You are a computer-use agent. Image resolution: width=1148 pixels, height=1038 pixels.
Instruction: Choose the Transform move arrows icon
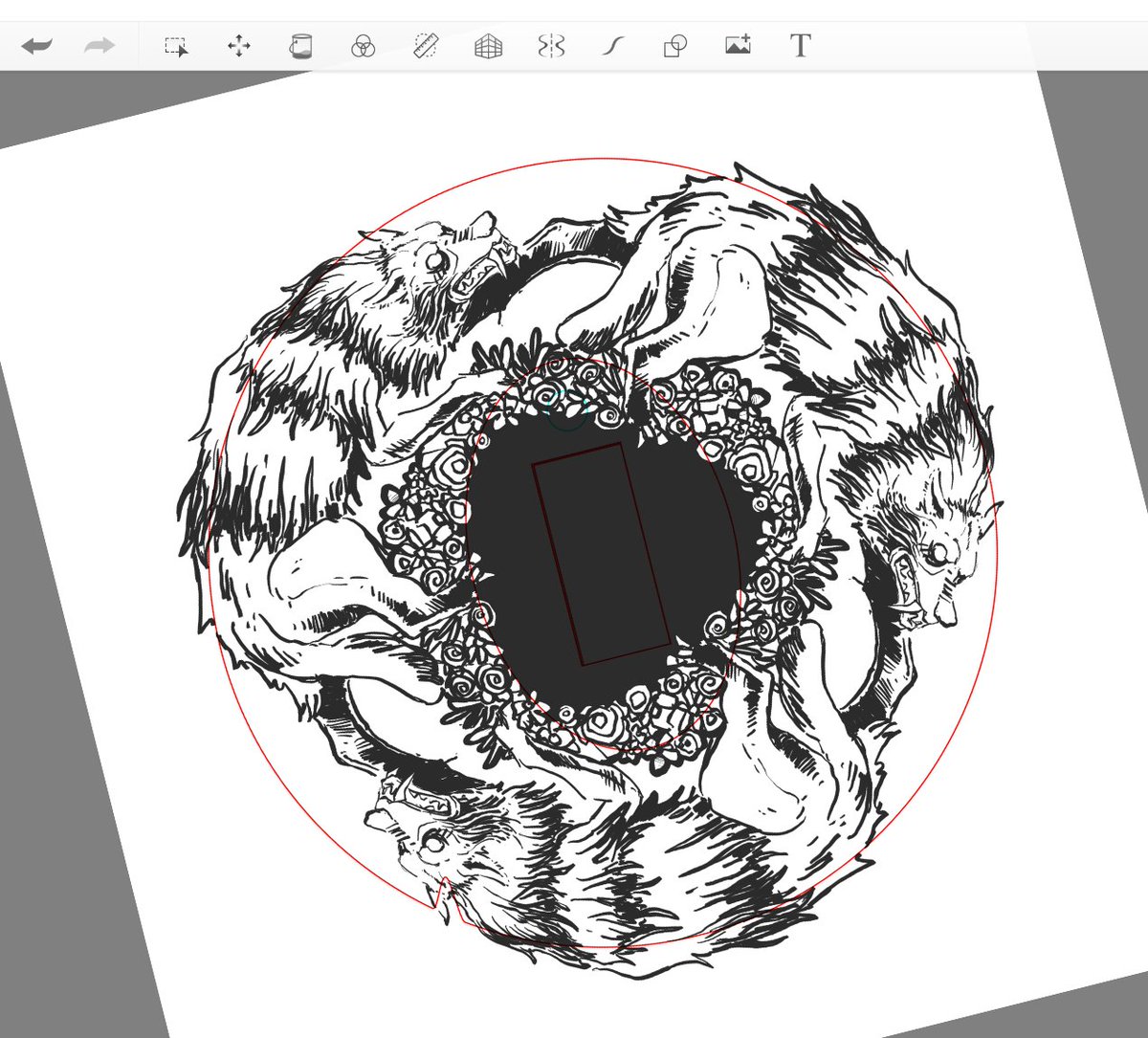[239, 46]
